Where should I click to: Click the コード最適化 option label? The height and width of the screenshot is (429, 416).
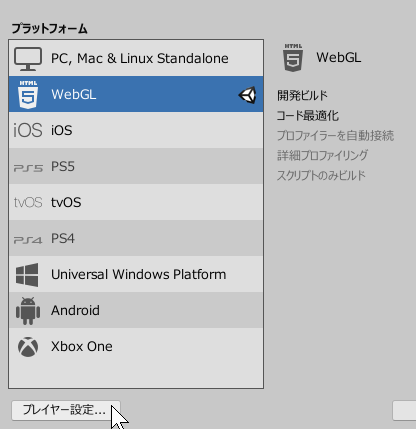coord(308,116)
